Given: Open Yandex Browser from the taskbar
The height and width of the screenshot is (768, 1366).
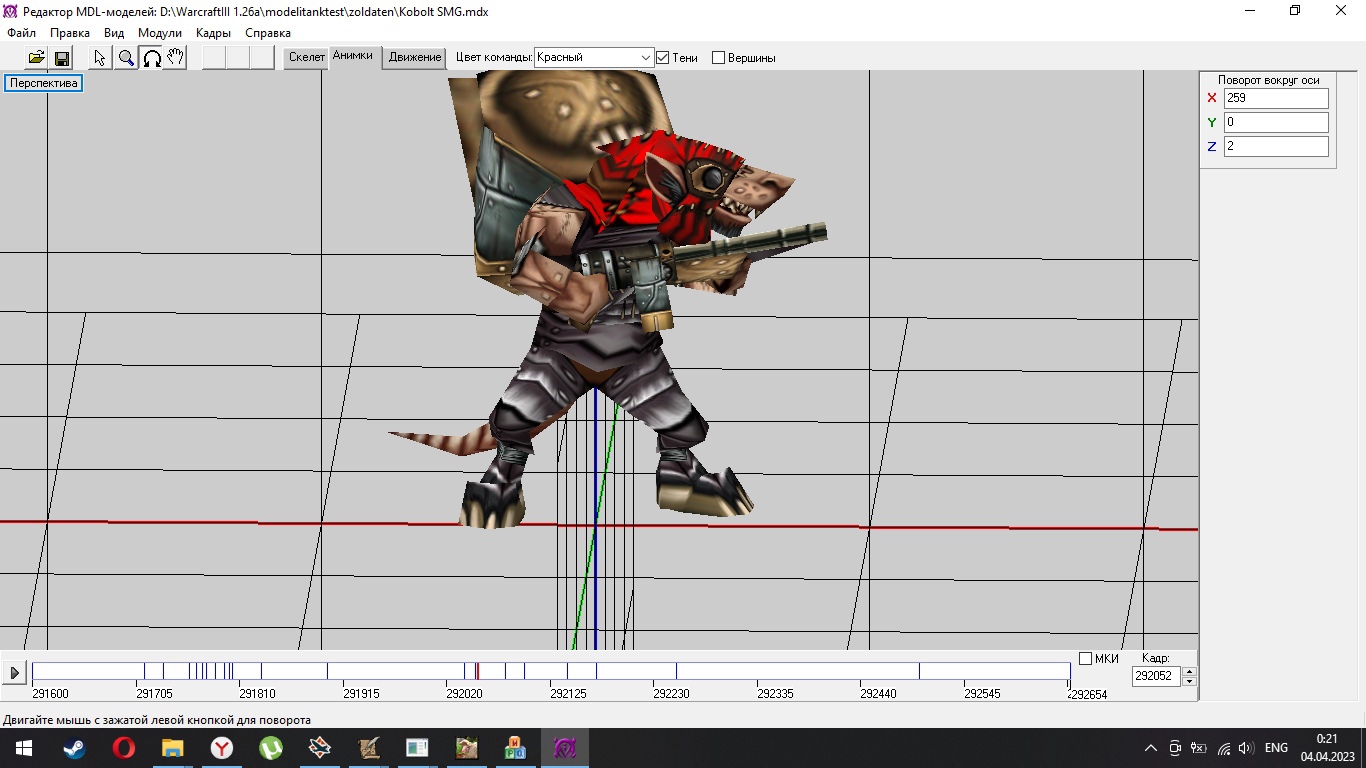Looking at the screenshot, I should tap(222, 748).
